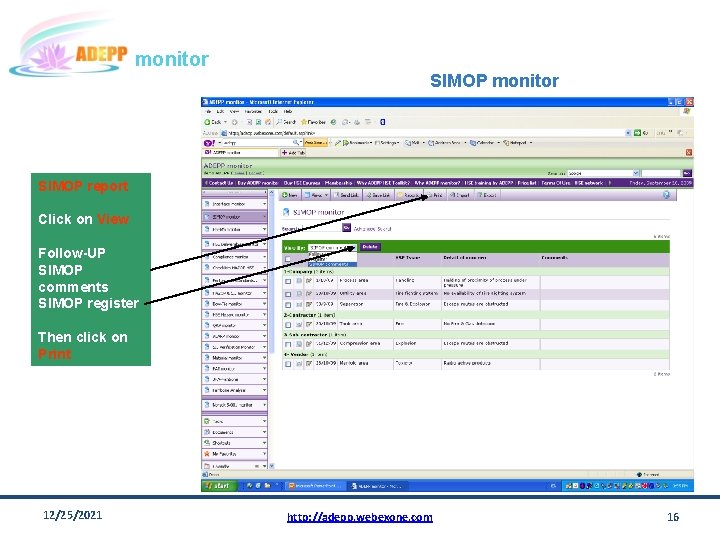Select the highlighted option in the View By list
The height and width of the screenshot is (540, 720).
coord(332,264)
